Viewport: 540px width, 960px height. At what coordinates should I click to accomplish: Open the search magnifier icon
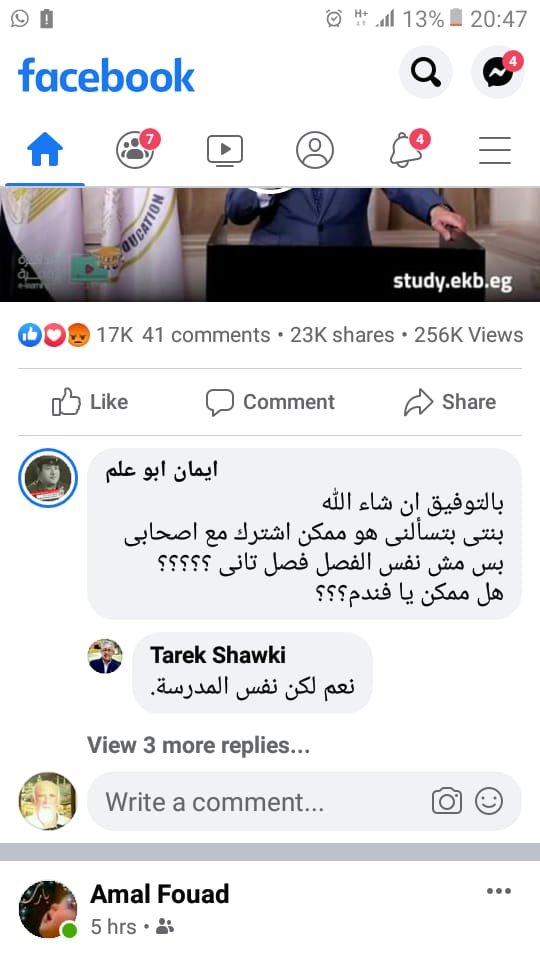(426, 73)
